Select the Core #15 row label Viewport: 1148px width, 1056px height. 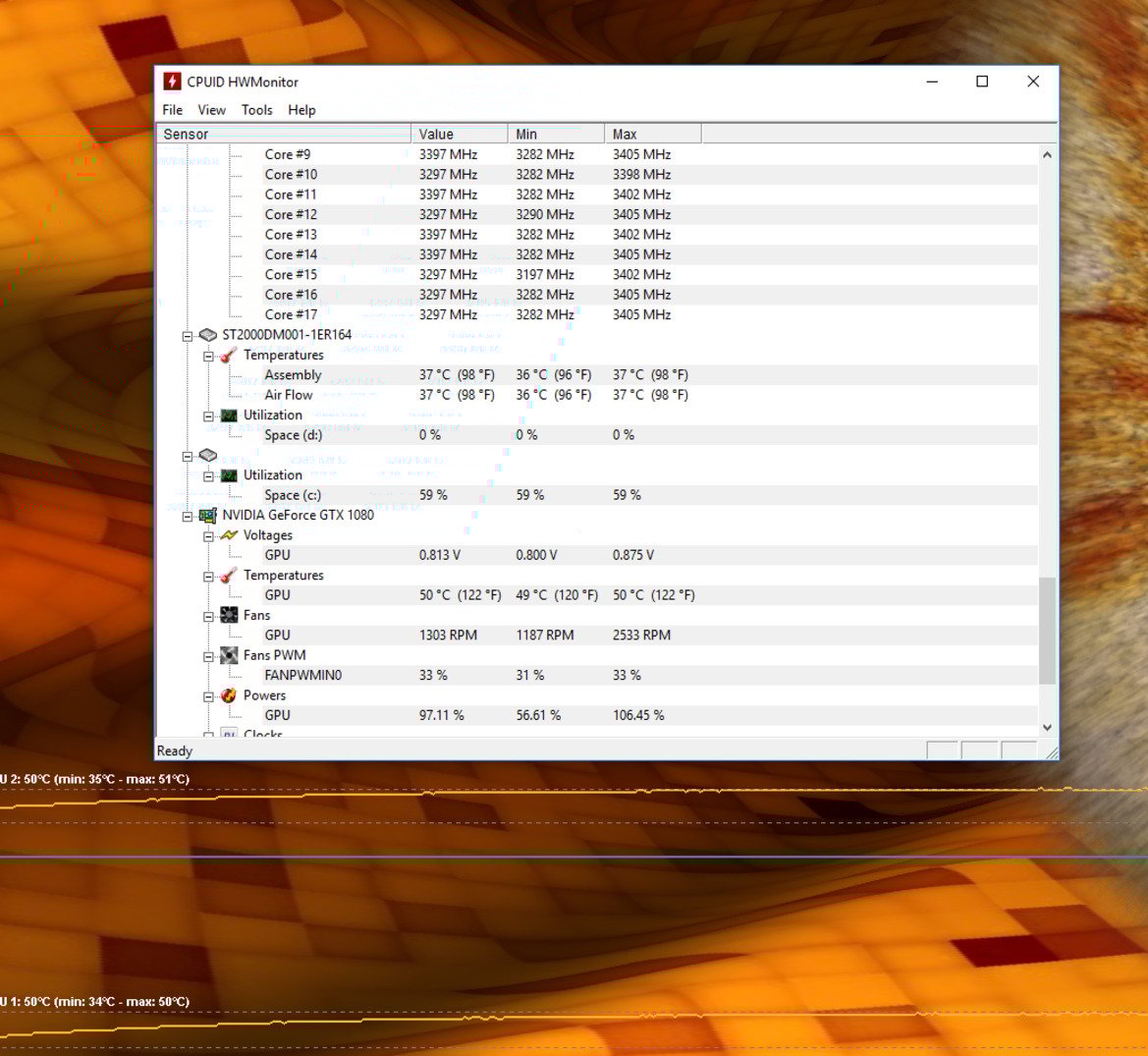click(x=292, y=275)
